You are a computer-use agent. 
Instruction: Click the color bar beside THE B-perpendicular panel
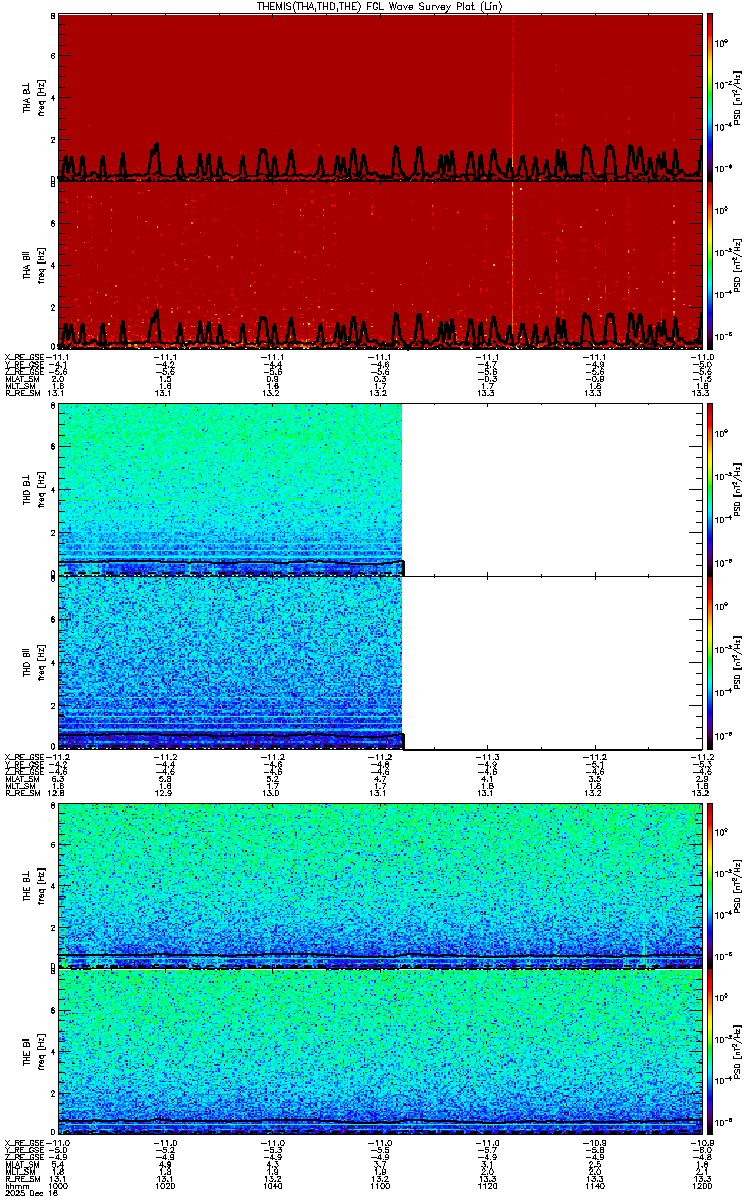point(711,885)
